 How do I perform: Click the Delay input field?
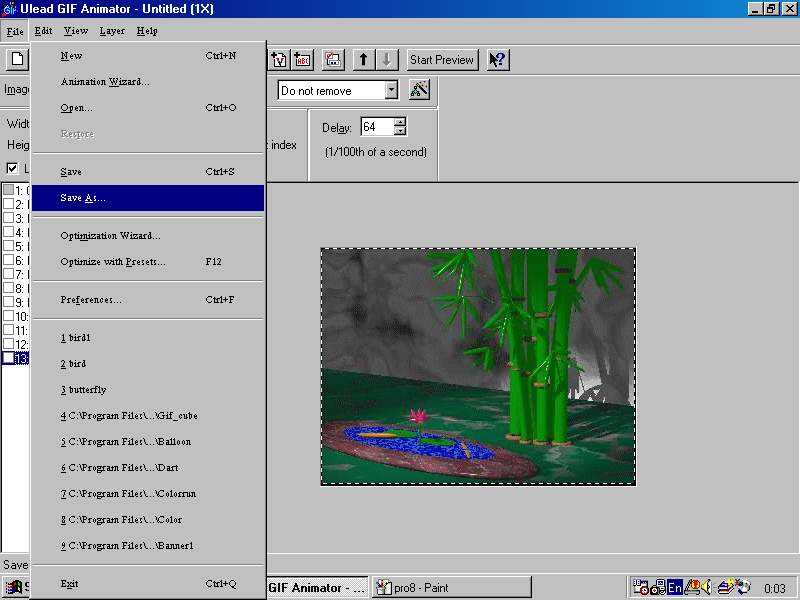(x=376, y=127)
